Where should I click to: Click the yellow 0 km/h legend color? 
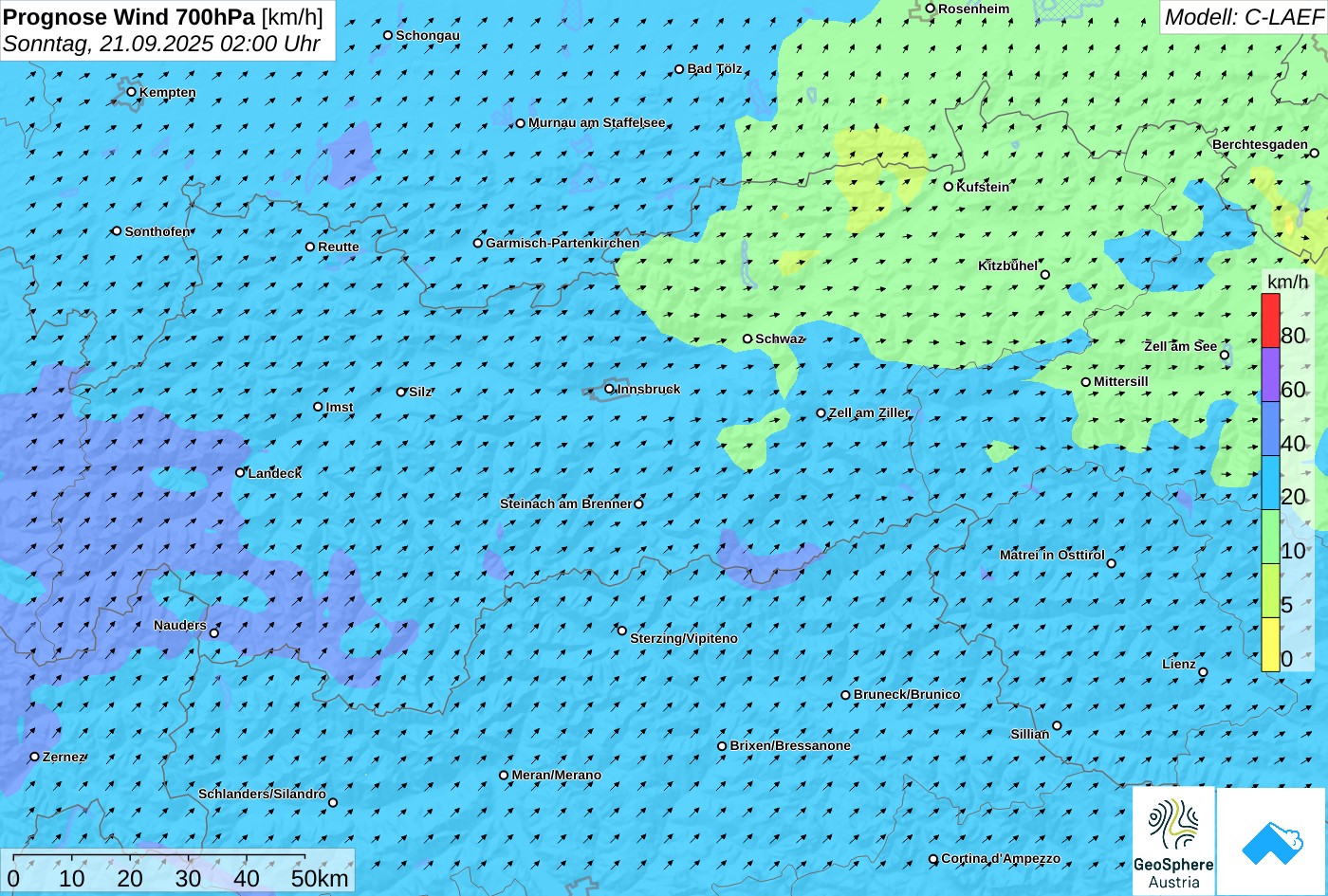(x=1270, y=645)
